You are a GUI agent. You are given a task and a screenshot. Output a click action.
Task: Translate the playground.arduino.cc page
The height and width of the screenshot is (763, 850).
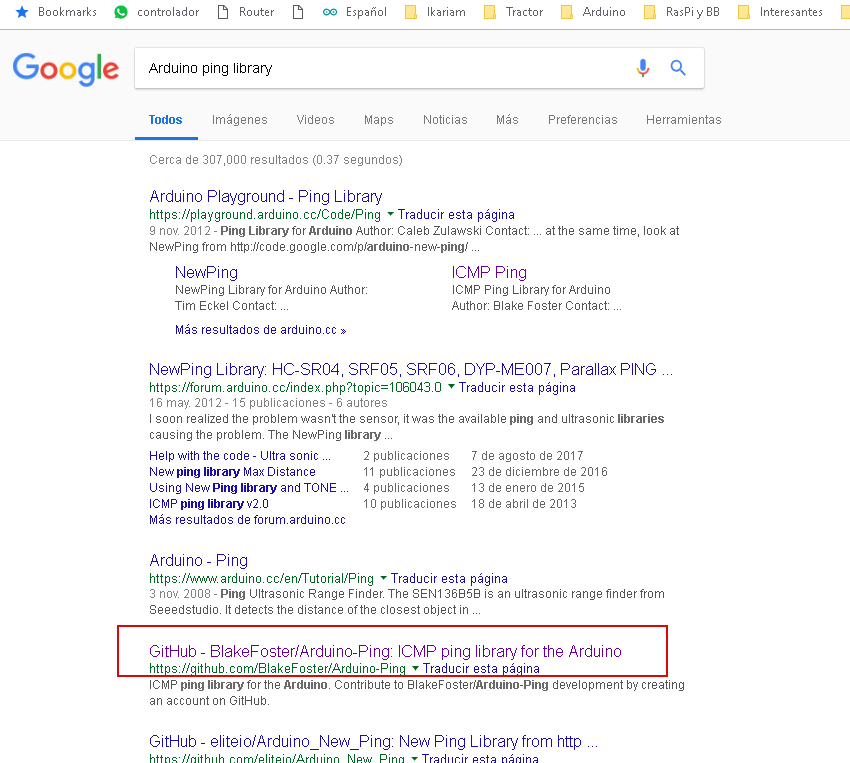tap(456, 215)
